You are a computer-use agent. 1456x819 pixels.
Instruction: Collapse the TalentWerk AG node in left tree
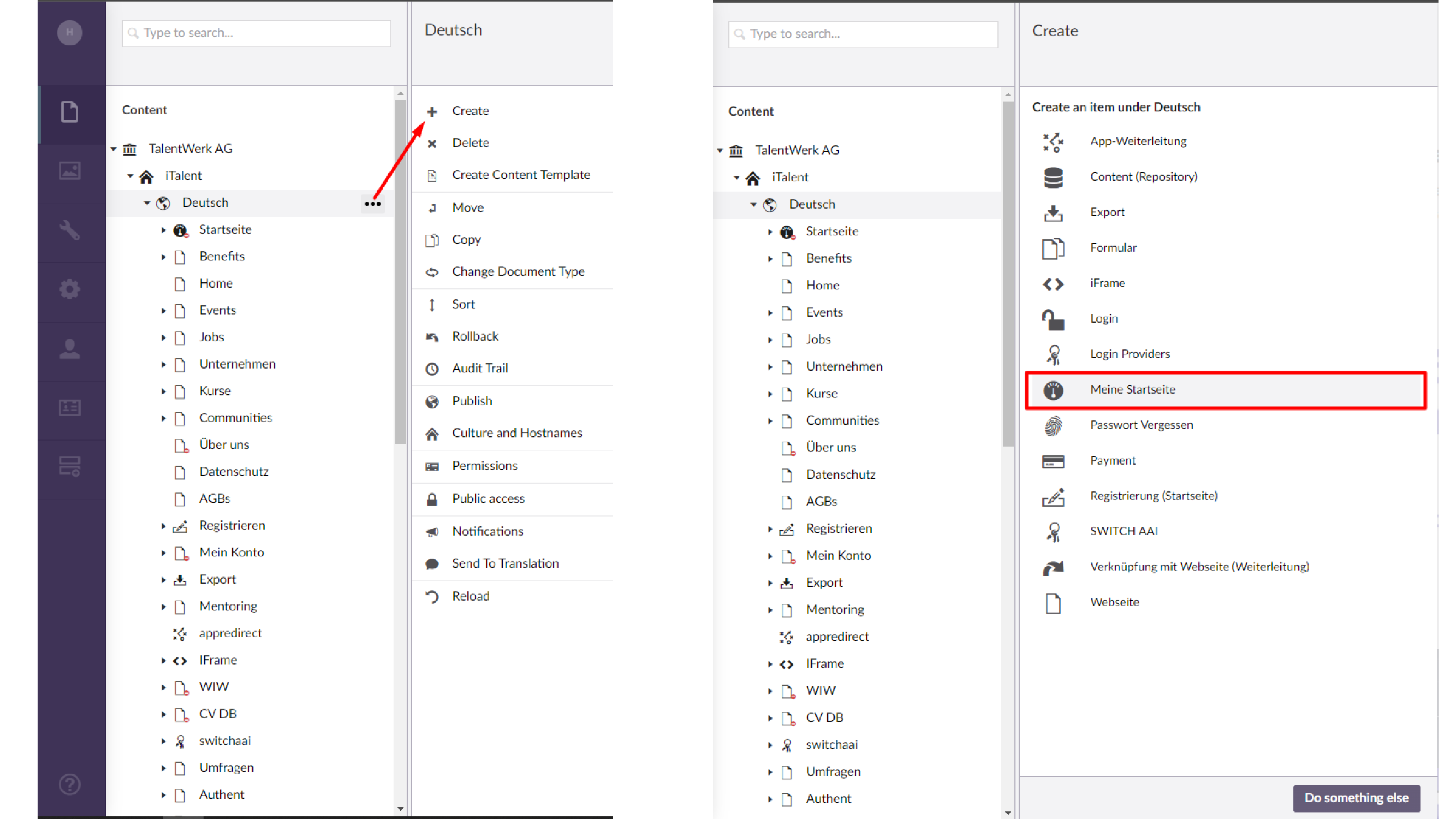[x=114, y=149]
